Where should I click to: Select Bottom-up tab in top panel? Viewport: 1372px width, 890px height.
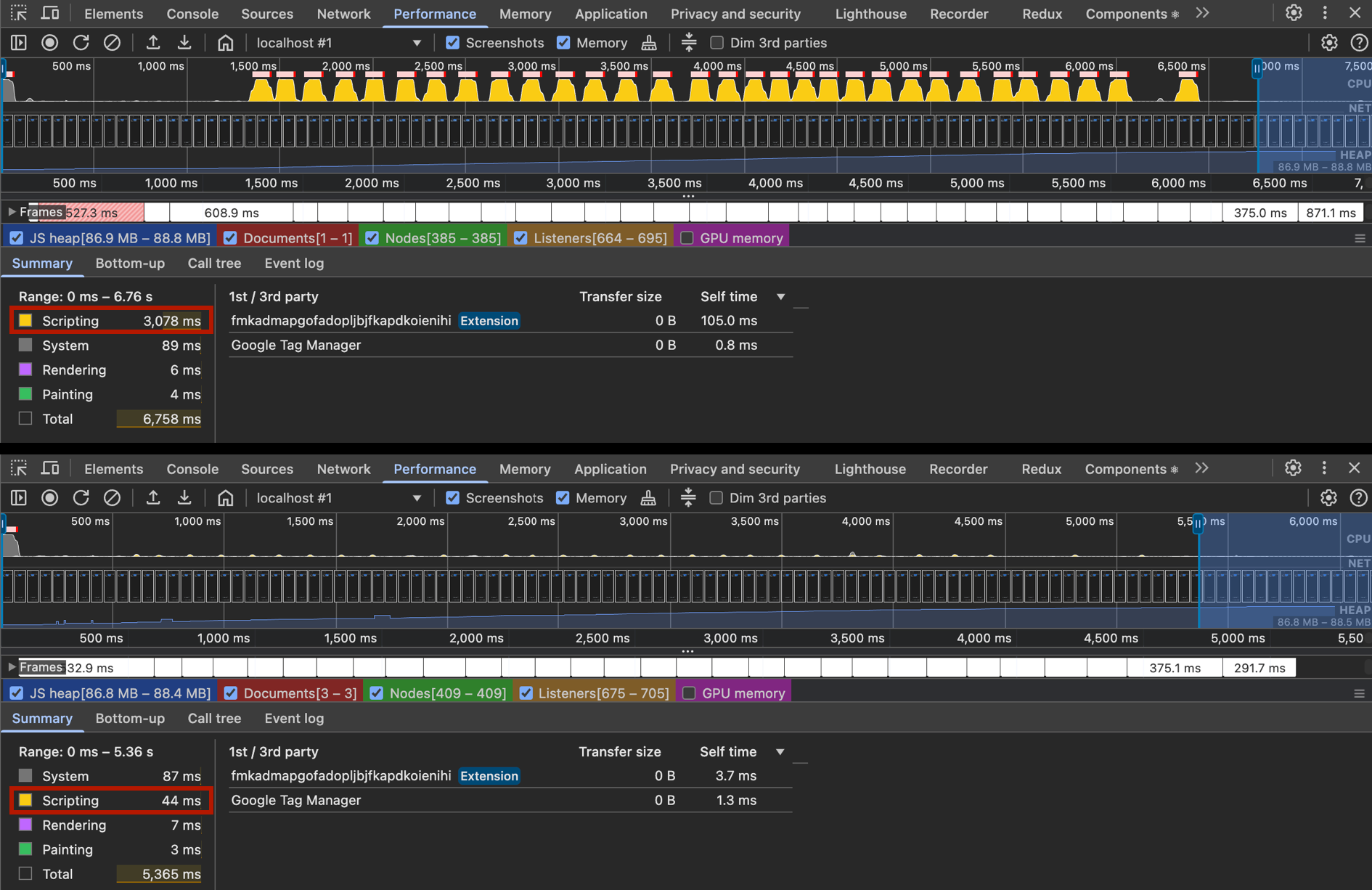pyautogui.click(x=130, y=264)
